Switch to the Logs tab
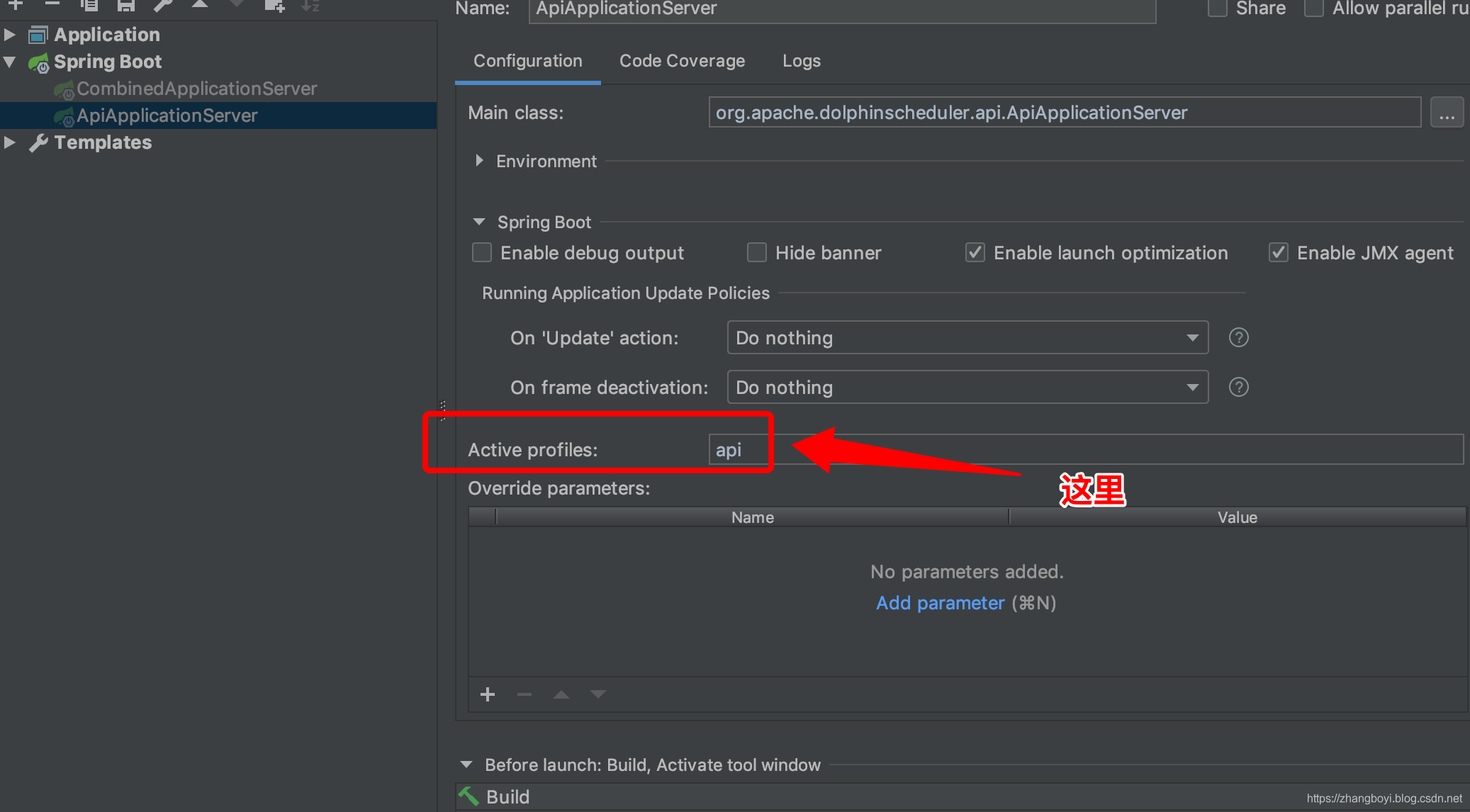 [x=801, y=61]
